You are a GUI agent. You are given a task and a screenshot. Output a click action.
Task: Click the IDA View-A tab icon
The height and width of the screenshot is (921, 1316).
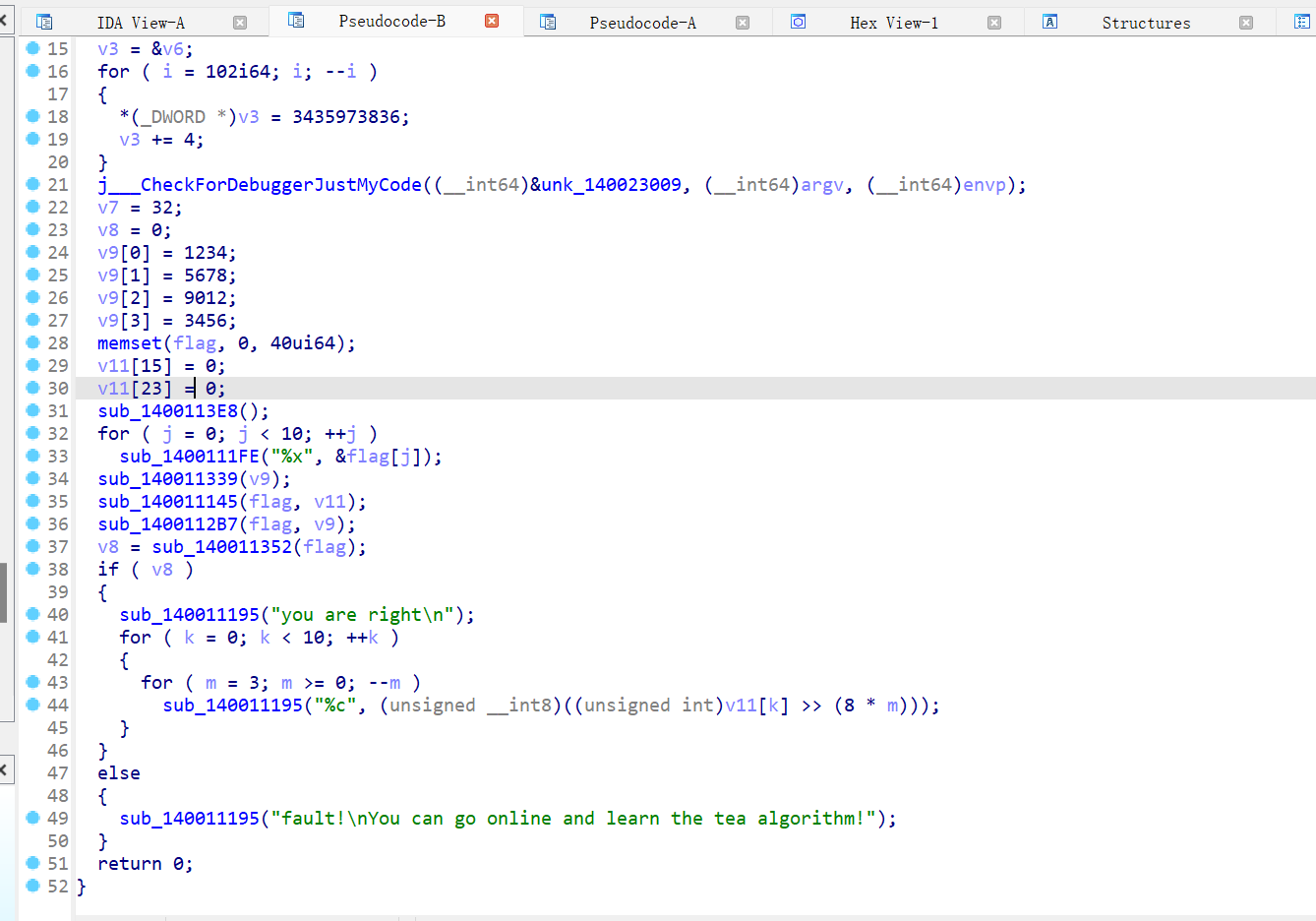click(44, 22)
